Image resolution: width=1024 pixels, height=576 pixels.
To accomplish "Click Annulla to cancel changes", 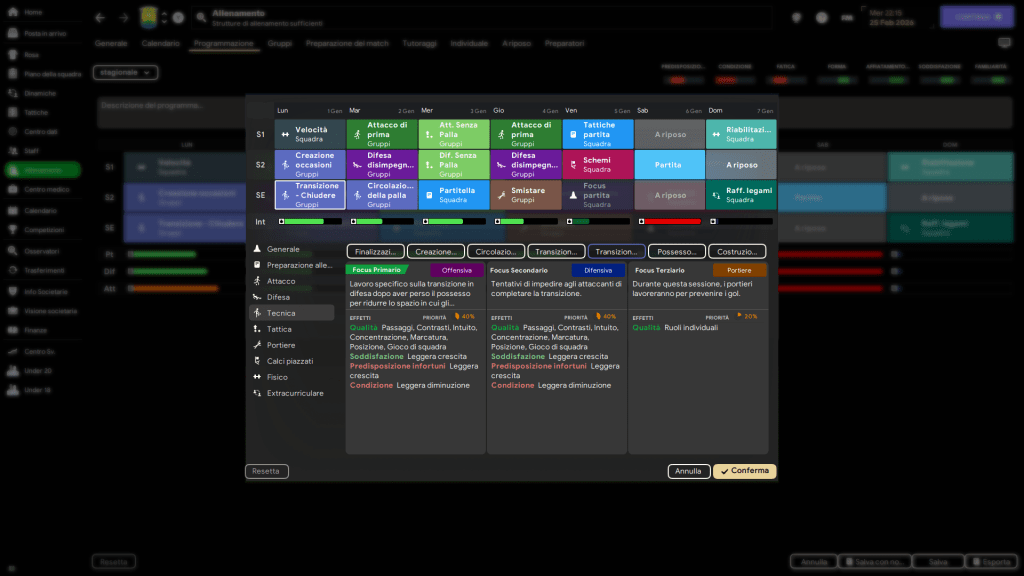I will point(688,471).
